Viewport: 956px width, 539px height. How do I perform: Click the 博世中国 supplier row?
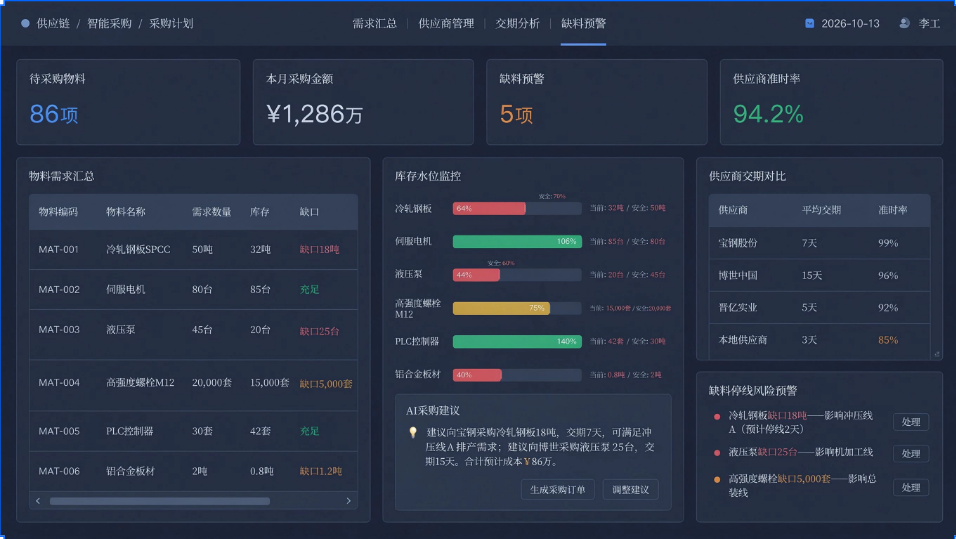[x=819, y=275]
